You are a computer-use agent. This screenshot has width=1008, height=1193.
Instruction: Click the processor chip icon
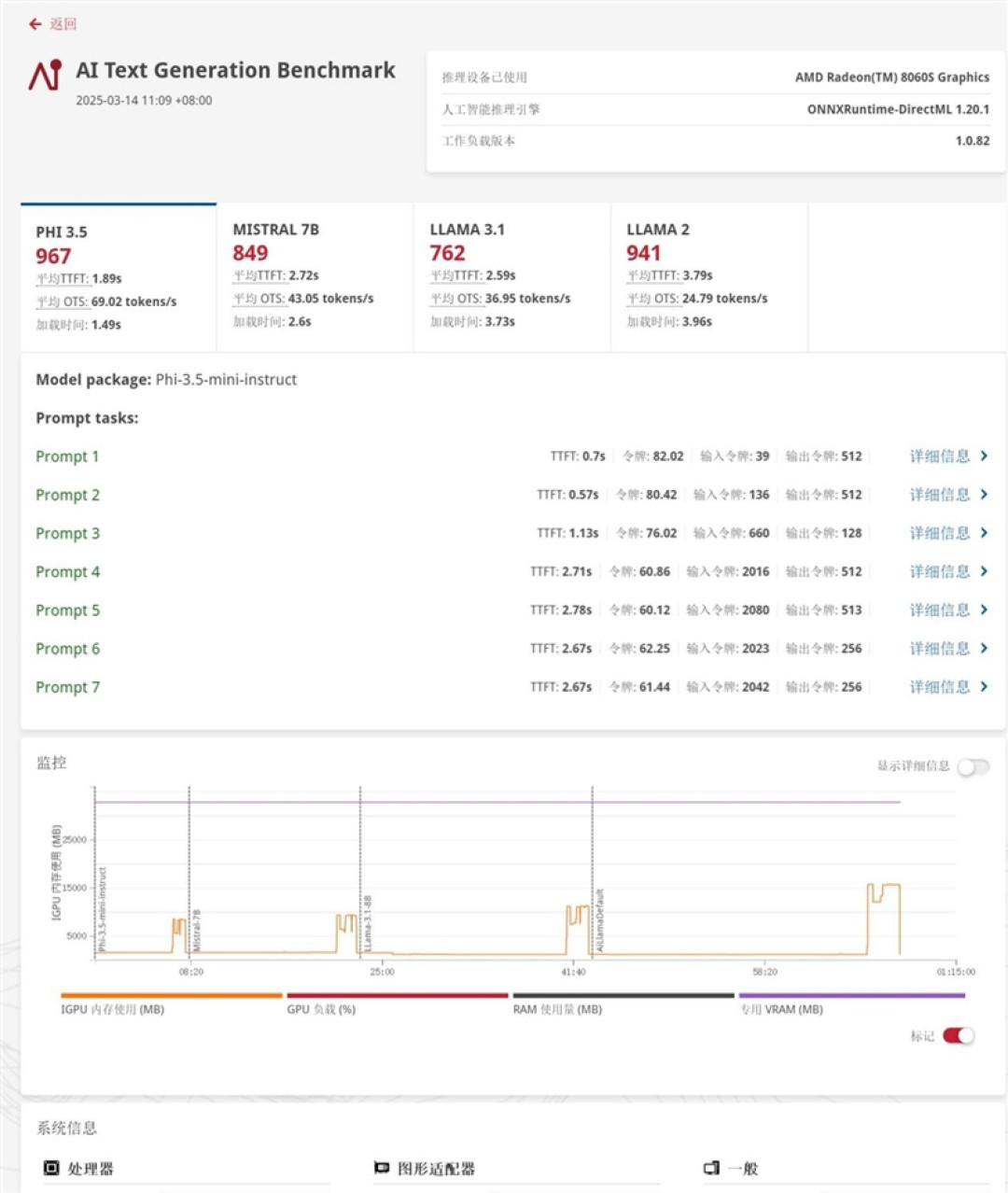point(51,1168)
